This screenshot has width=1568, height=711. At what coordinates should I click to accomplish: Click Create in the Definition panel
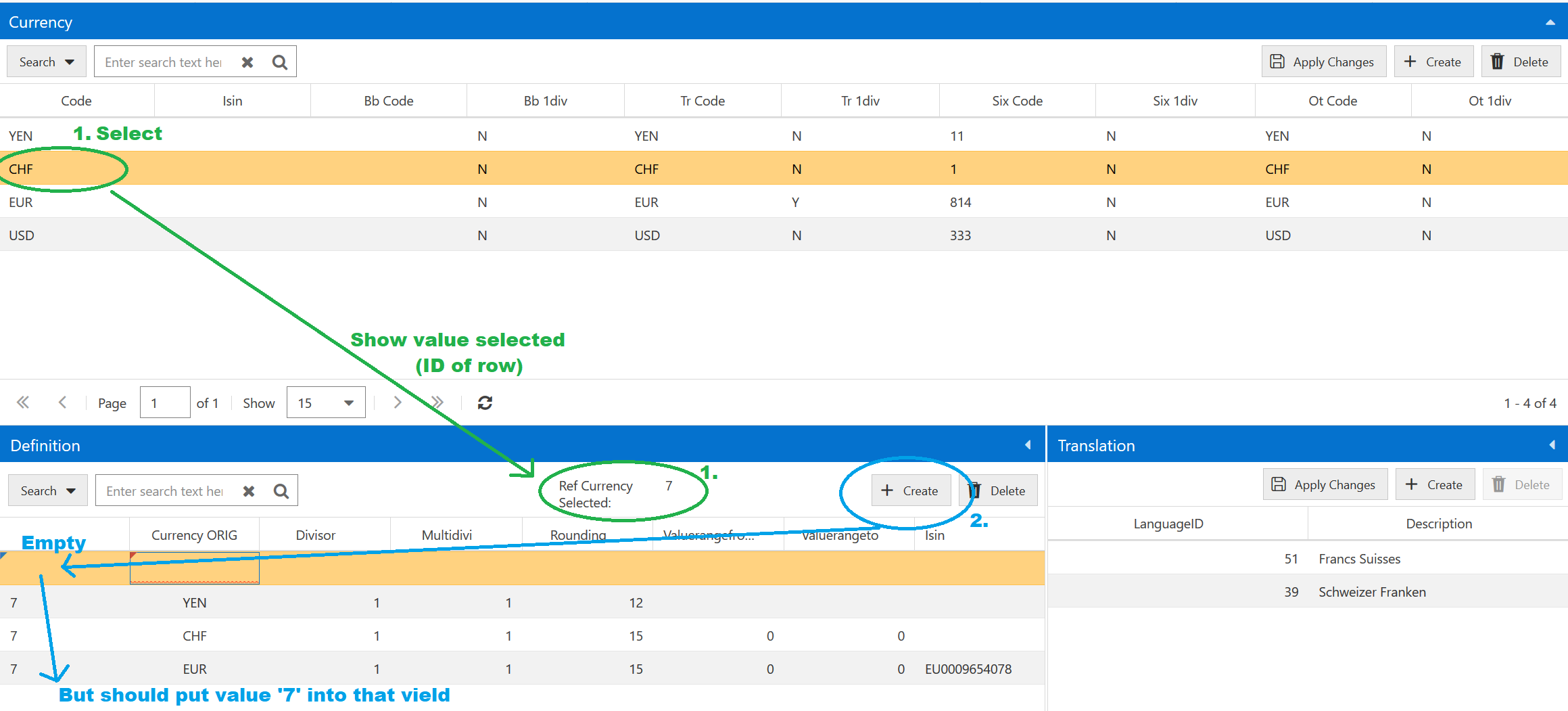911,490
